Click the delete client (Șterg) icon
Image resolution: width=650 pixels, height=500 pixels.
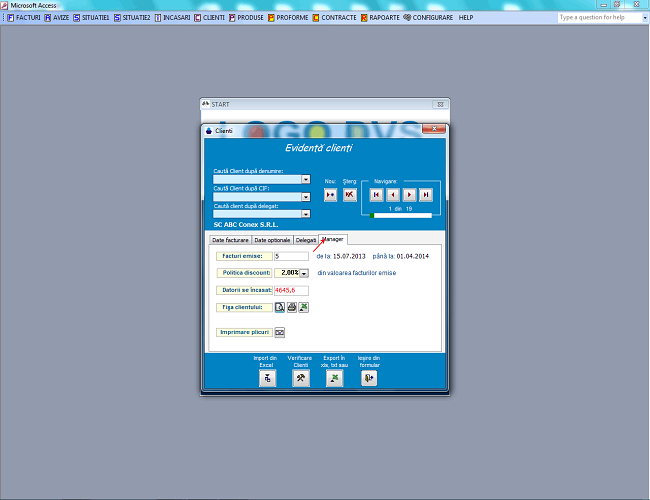point(350,195)
